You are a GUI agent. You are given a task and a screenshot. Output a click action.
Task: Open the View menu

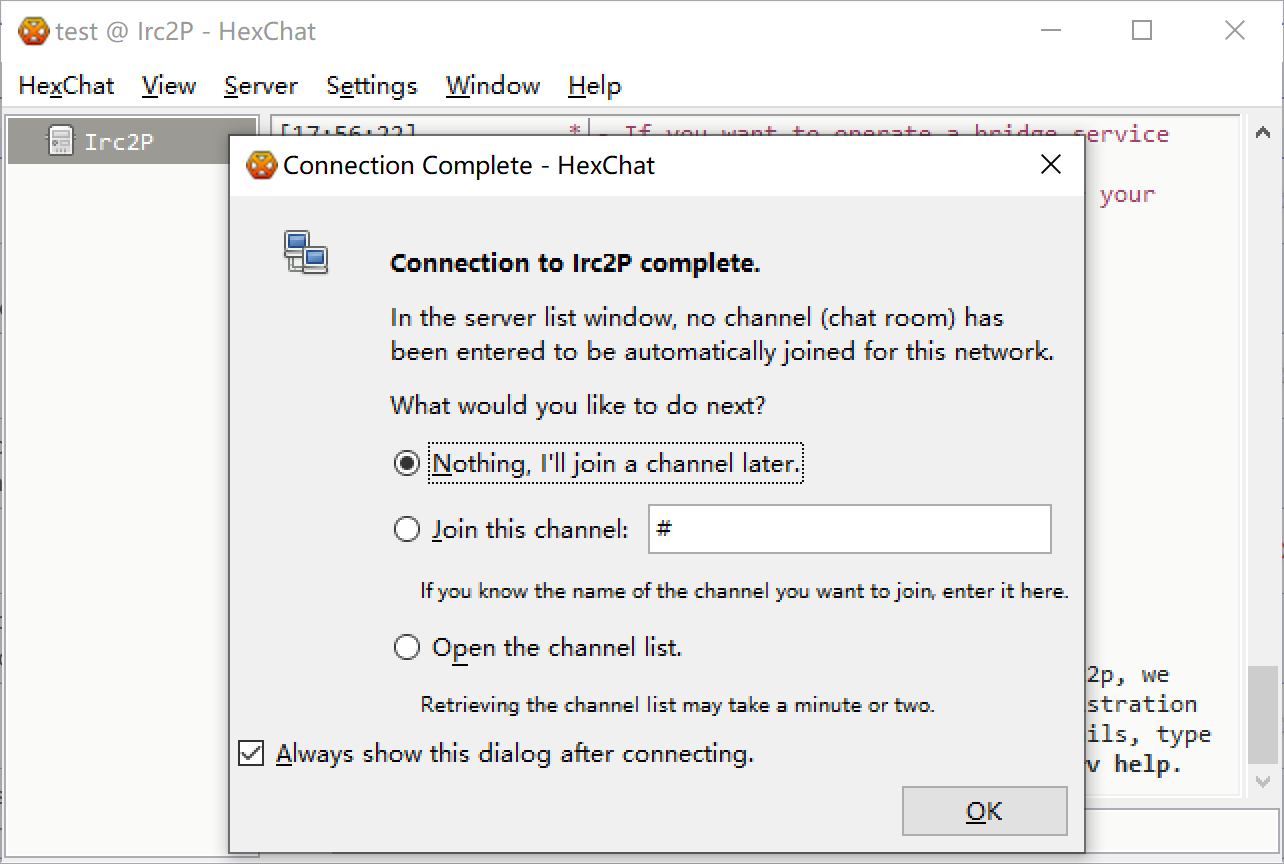168,86
